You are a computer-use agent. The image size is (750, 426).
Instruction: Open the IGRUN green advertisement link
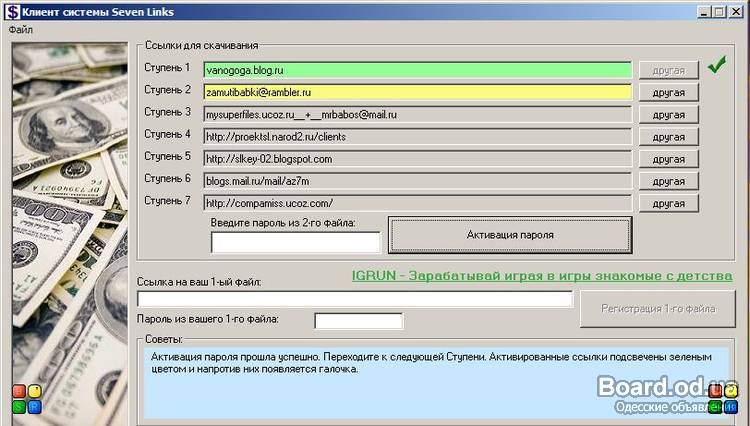tap(542, 275)
